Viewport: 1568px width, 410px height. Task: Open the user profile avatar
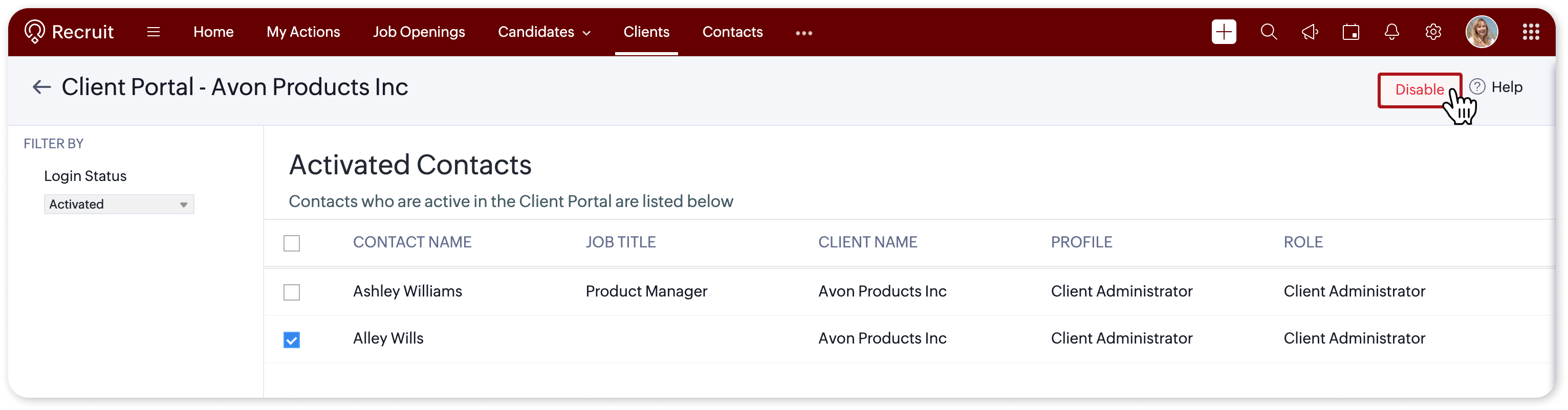coord(1481,32)
